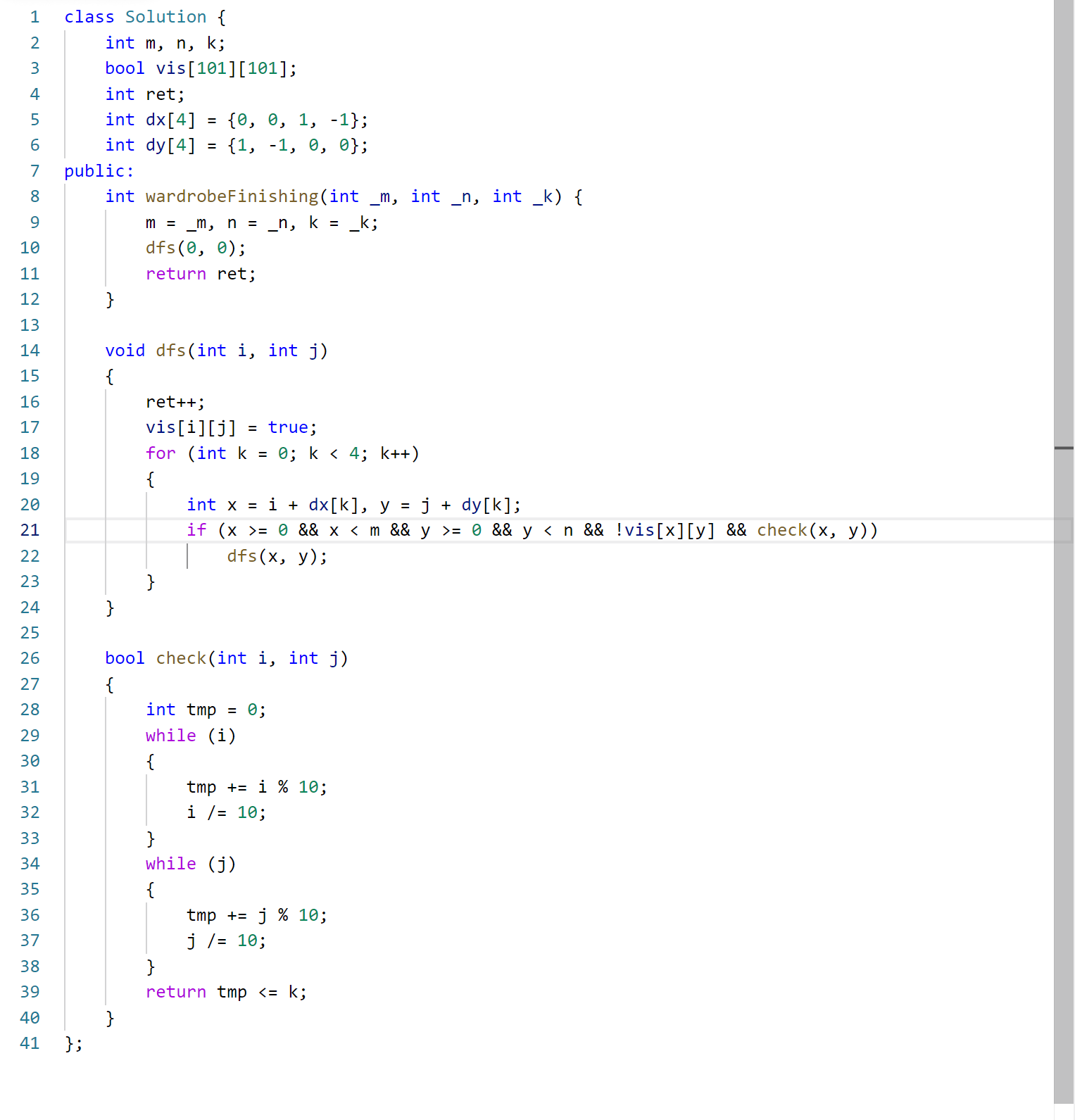Click the j /= 10; statement

point(227,940)
